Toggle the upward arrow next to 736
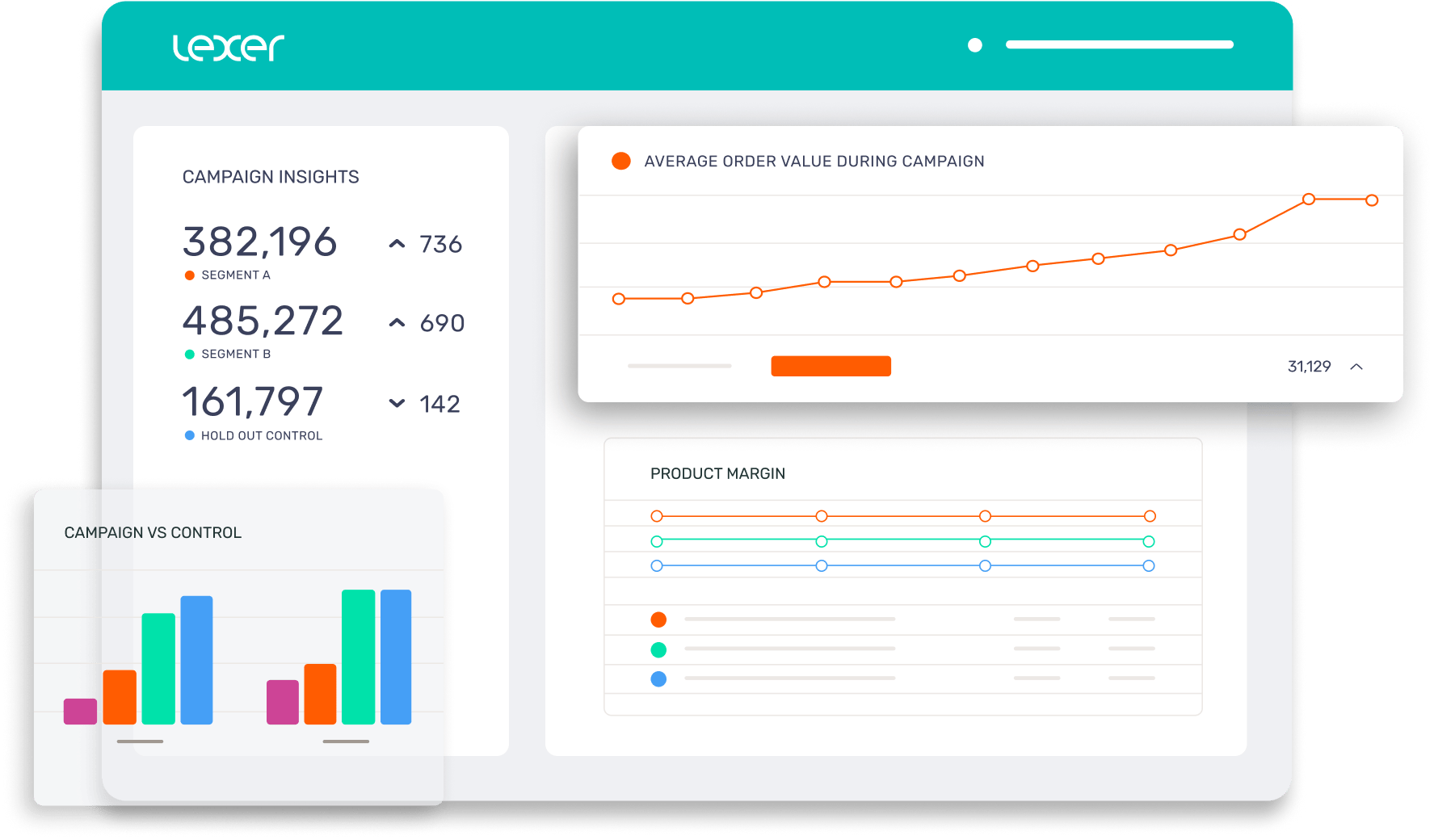 tap(396, 243)
